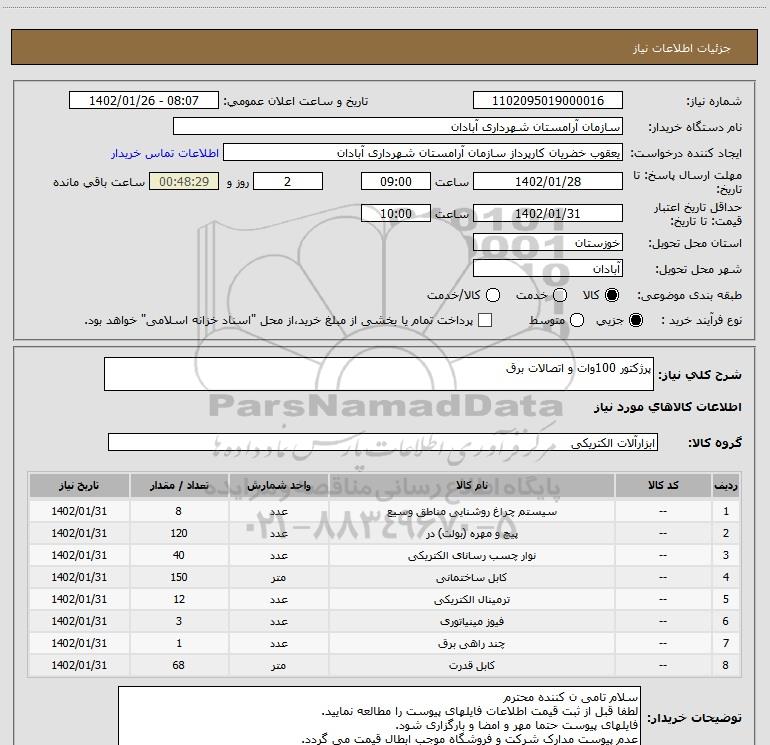Select the نوار چسب رسانای الکتریکی row

(385, 555)
